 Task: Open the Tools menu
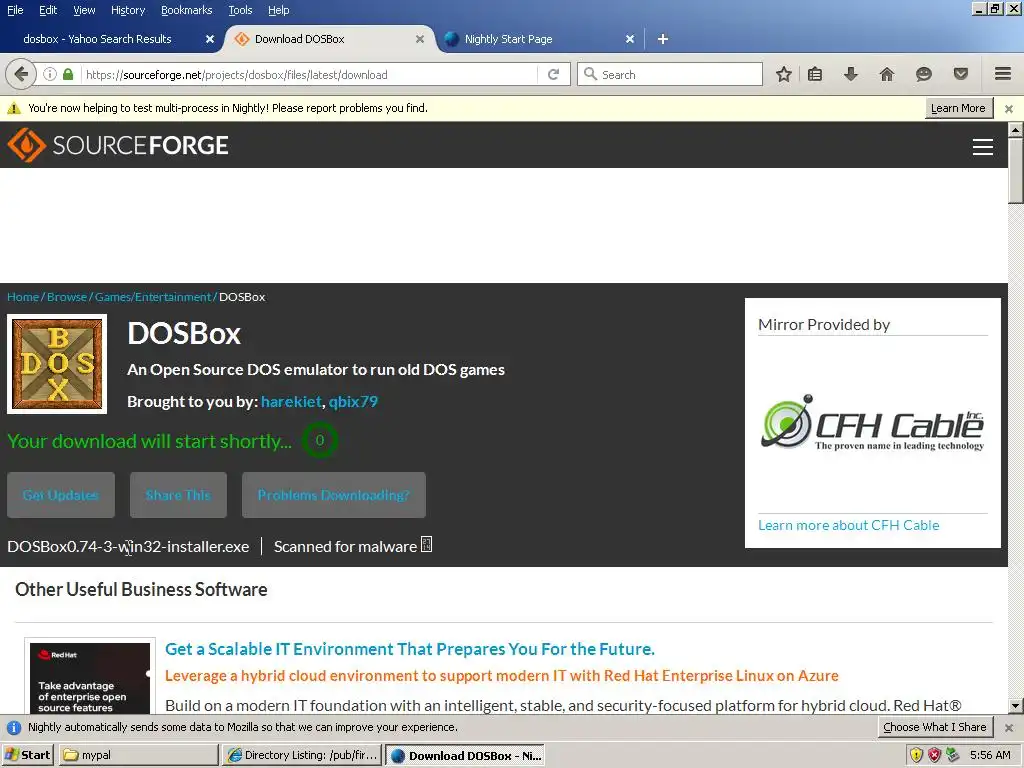coord(240,10)
